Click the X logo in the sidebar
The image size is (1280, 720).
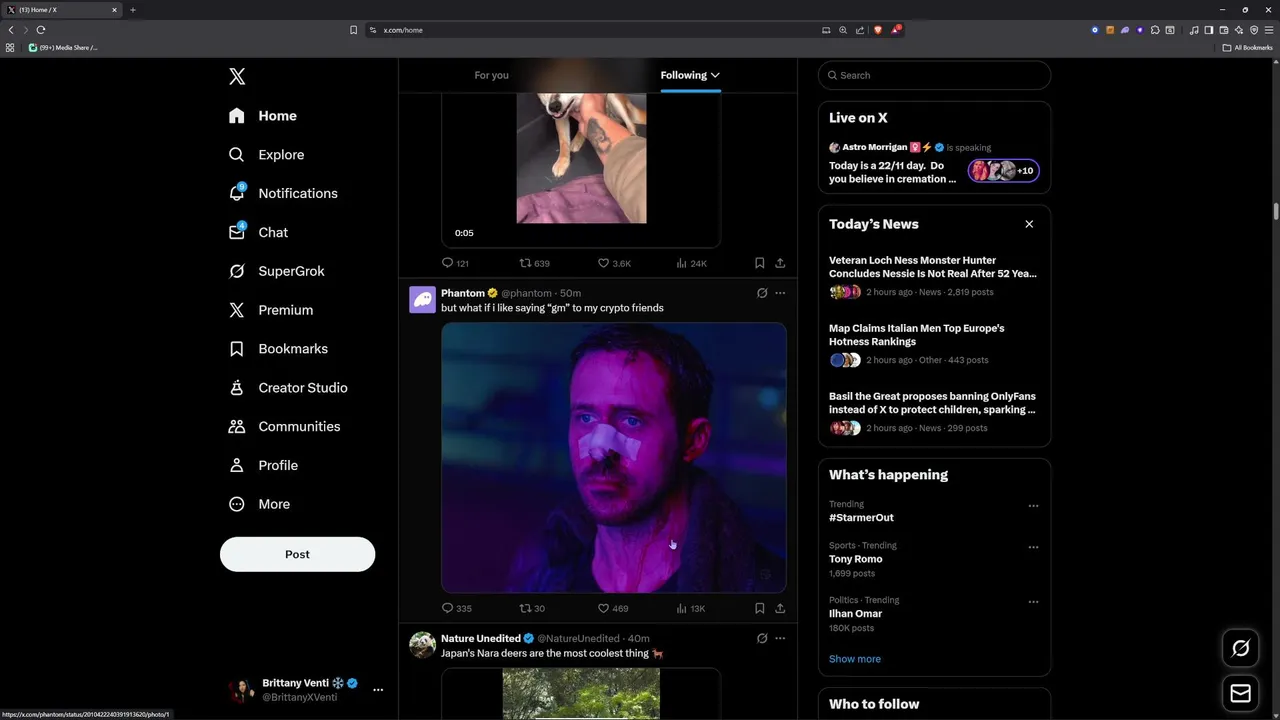pyautogui.click(x=237, y=76)
